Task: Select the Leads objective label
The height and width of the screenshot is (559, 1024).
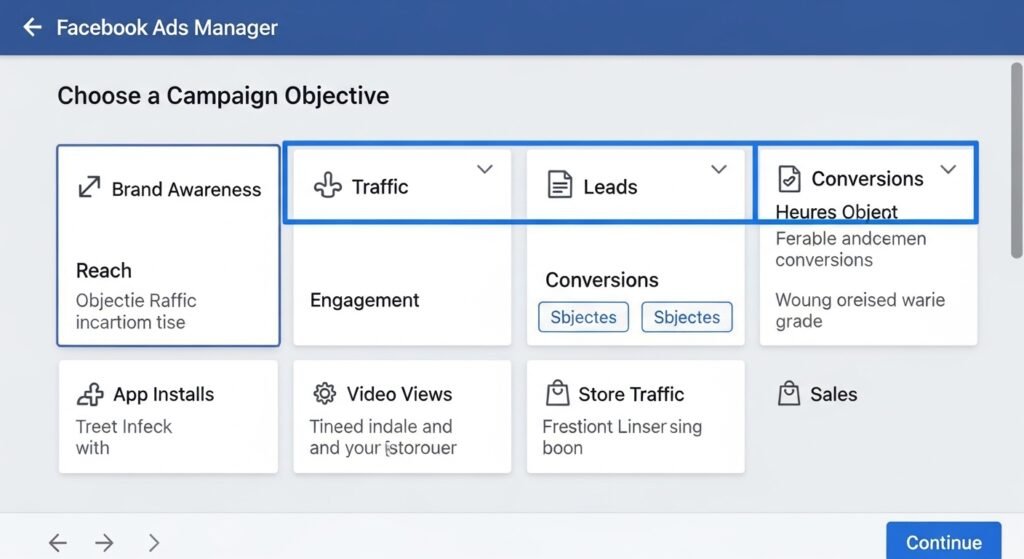Action: (x=610, y=187)
